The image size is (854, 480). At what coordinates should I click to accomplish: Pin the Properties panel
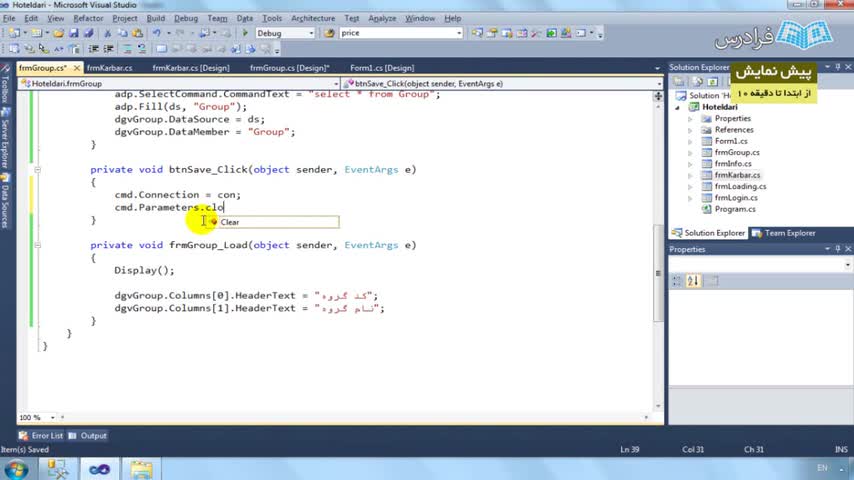tap(838, 249)
